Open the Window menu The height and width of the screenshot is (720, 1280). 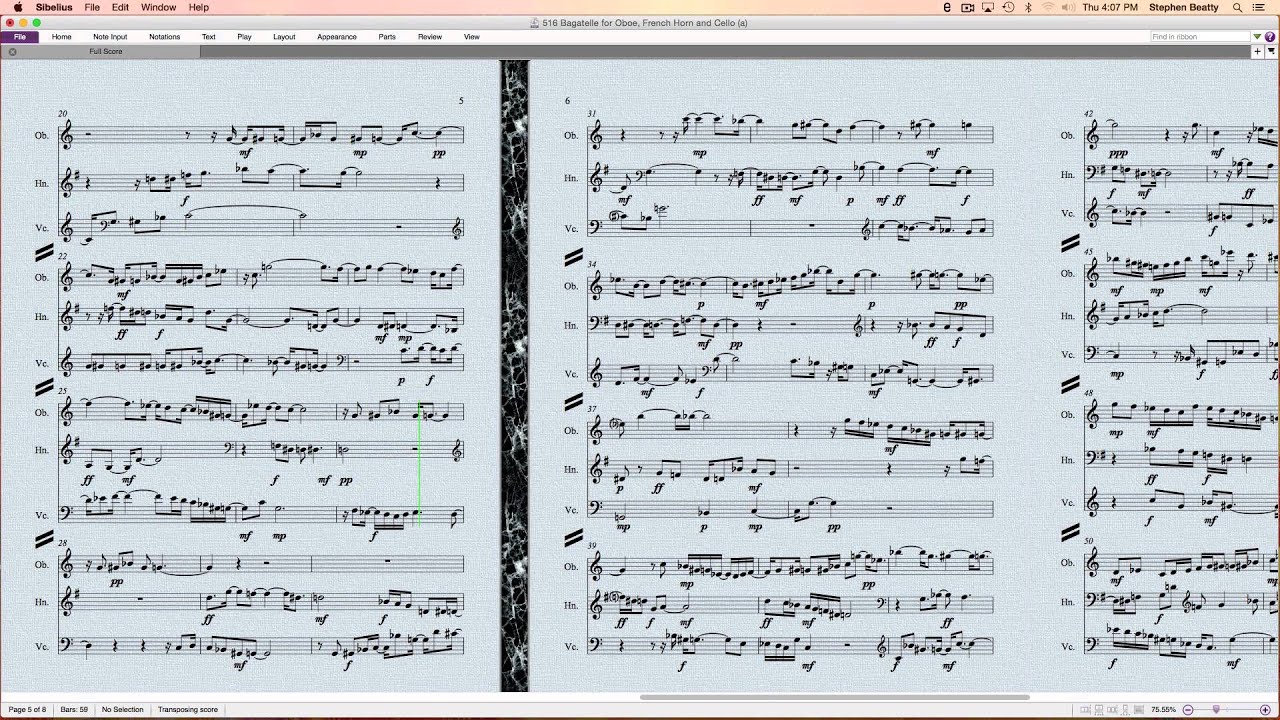click(158, 8)
